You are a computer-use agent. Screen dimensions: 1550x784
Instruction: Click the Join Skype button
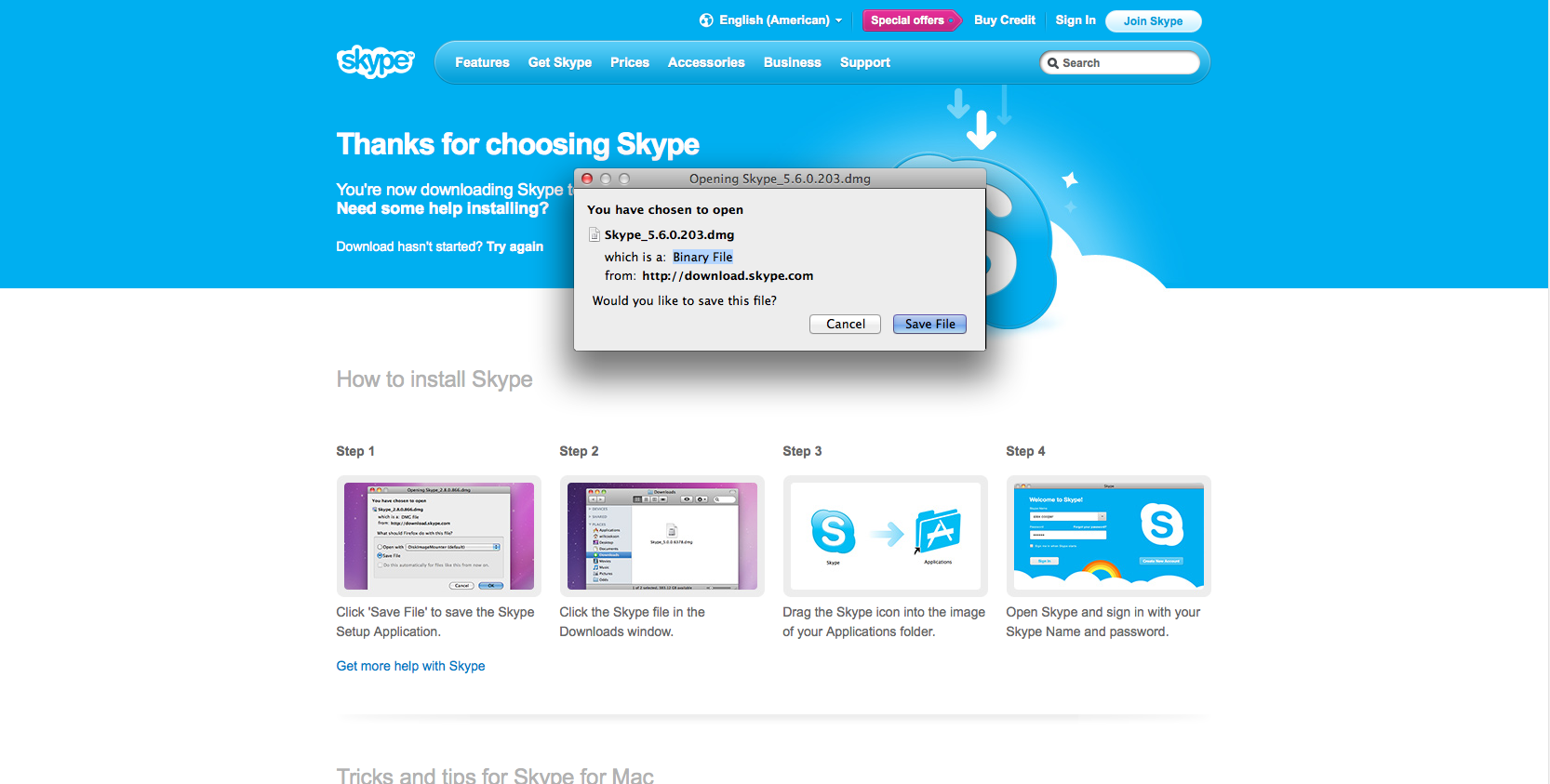1154,21
